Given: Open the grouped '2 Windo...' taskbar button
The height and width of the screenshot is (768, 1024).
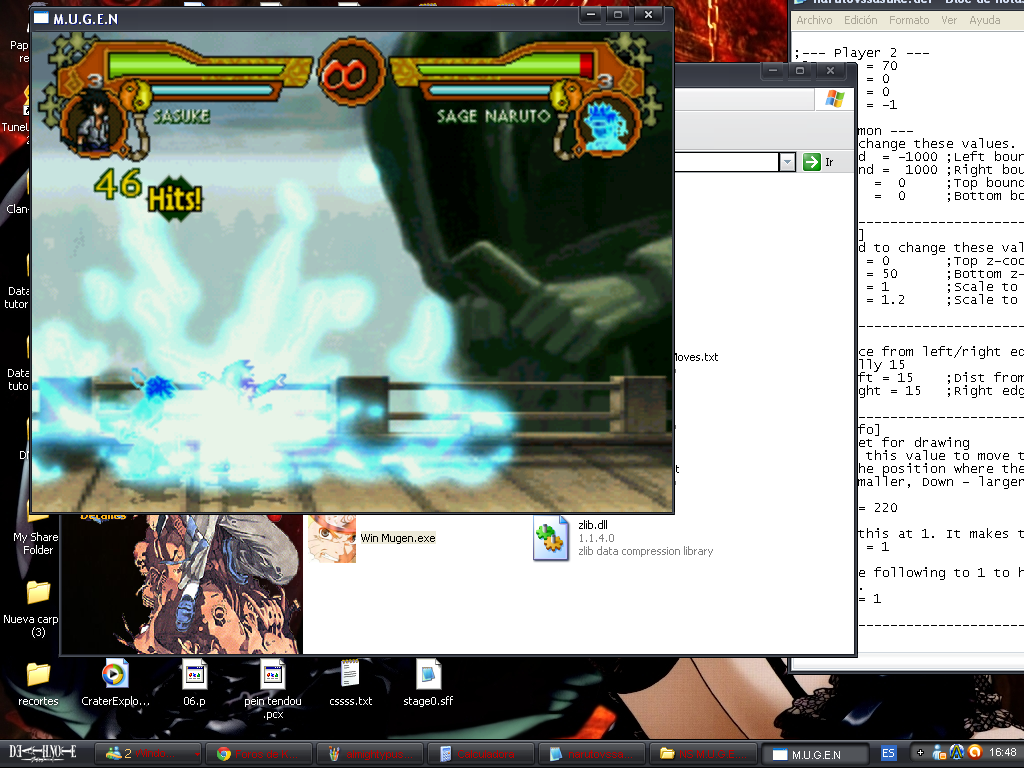Looking at the screenshot, I should coord(149,754).
